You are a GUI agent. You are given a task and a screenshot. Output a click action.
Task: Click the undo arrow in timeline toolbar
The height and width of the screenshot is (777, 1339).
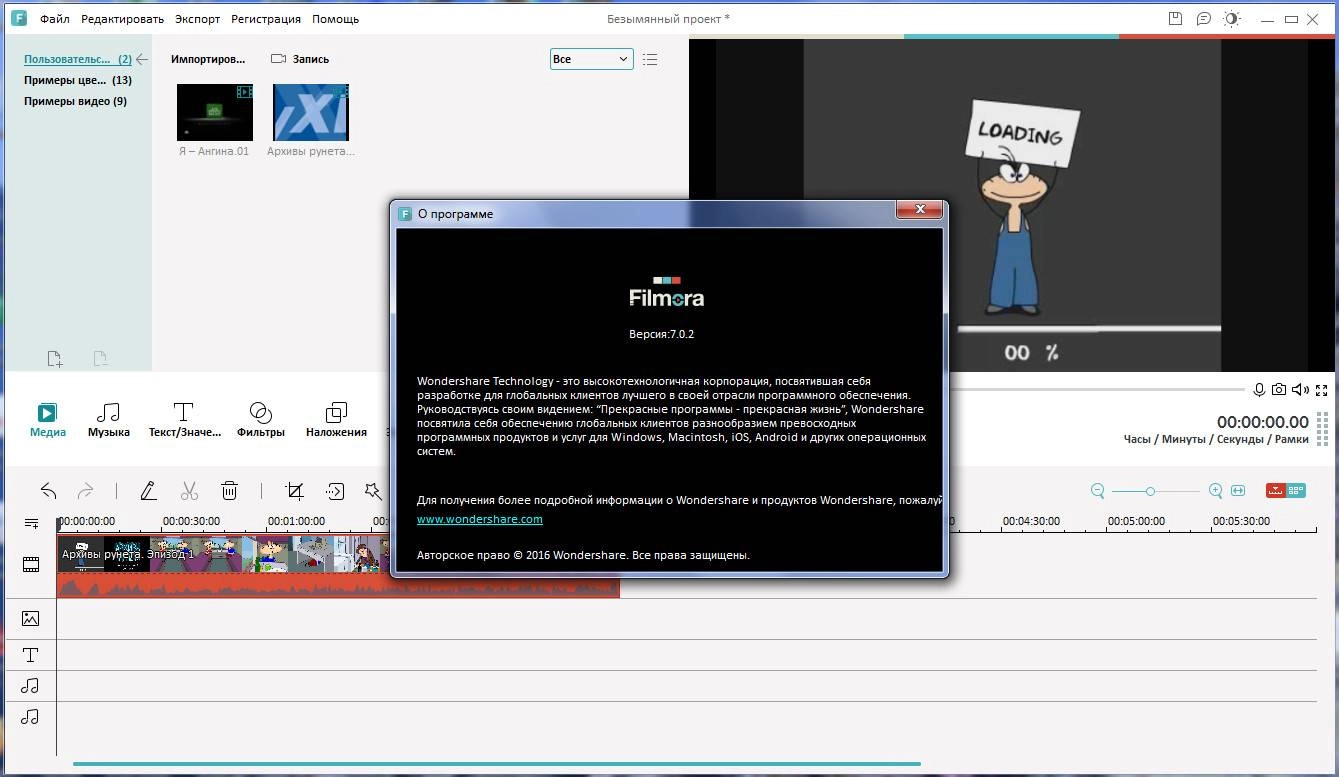48,491
